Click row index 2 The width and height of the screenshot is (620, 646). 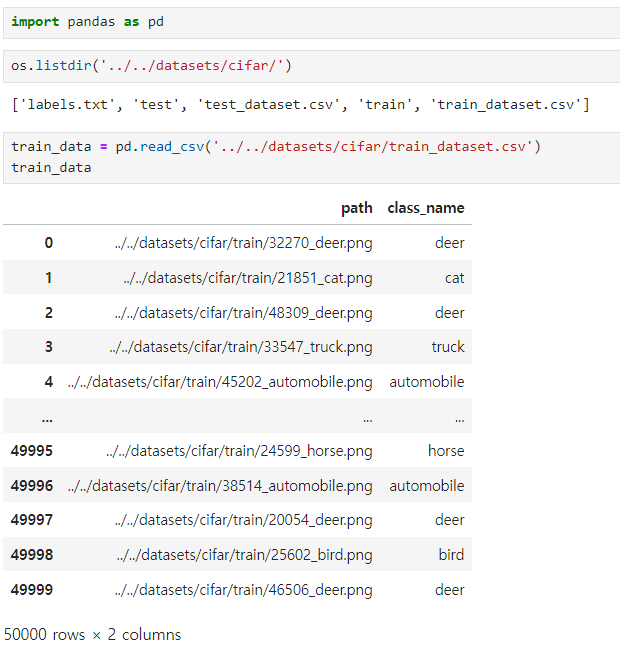pyautogui.click(x=49, y=313)
